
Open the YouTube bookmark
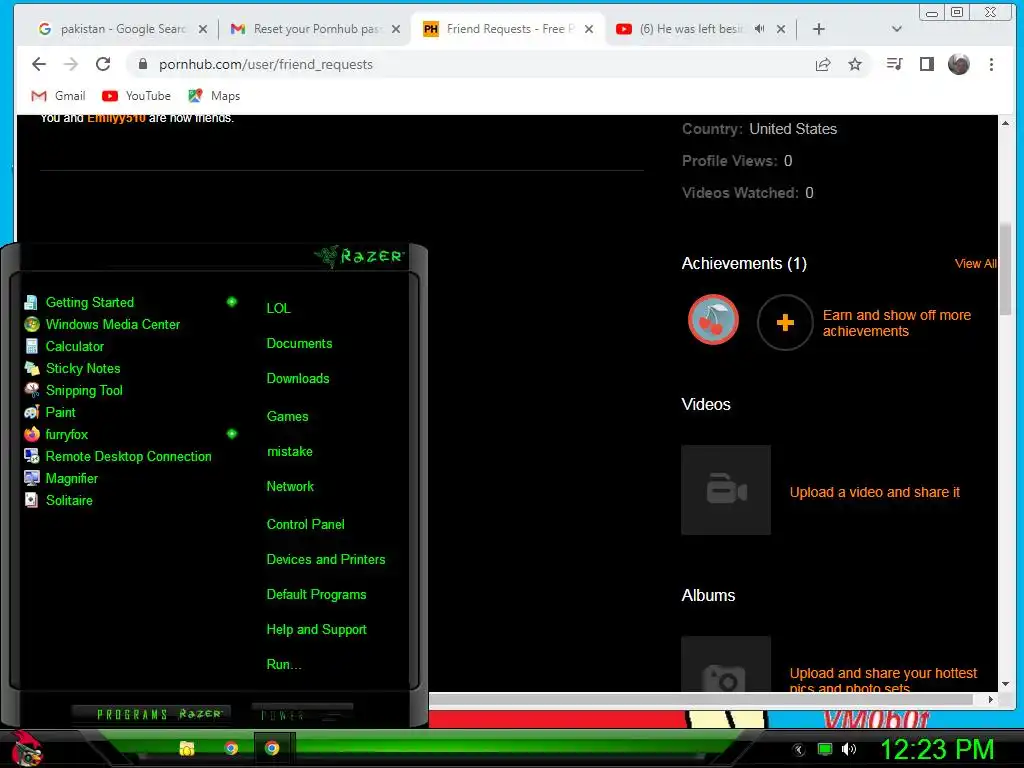[x=136, y=96]
